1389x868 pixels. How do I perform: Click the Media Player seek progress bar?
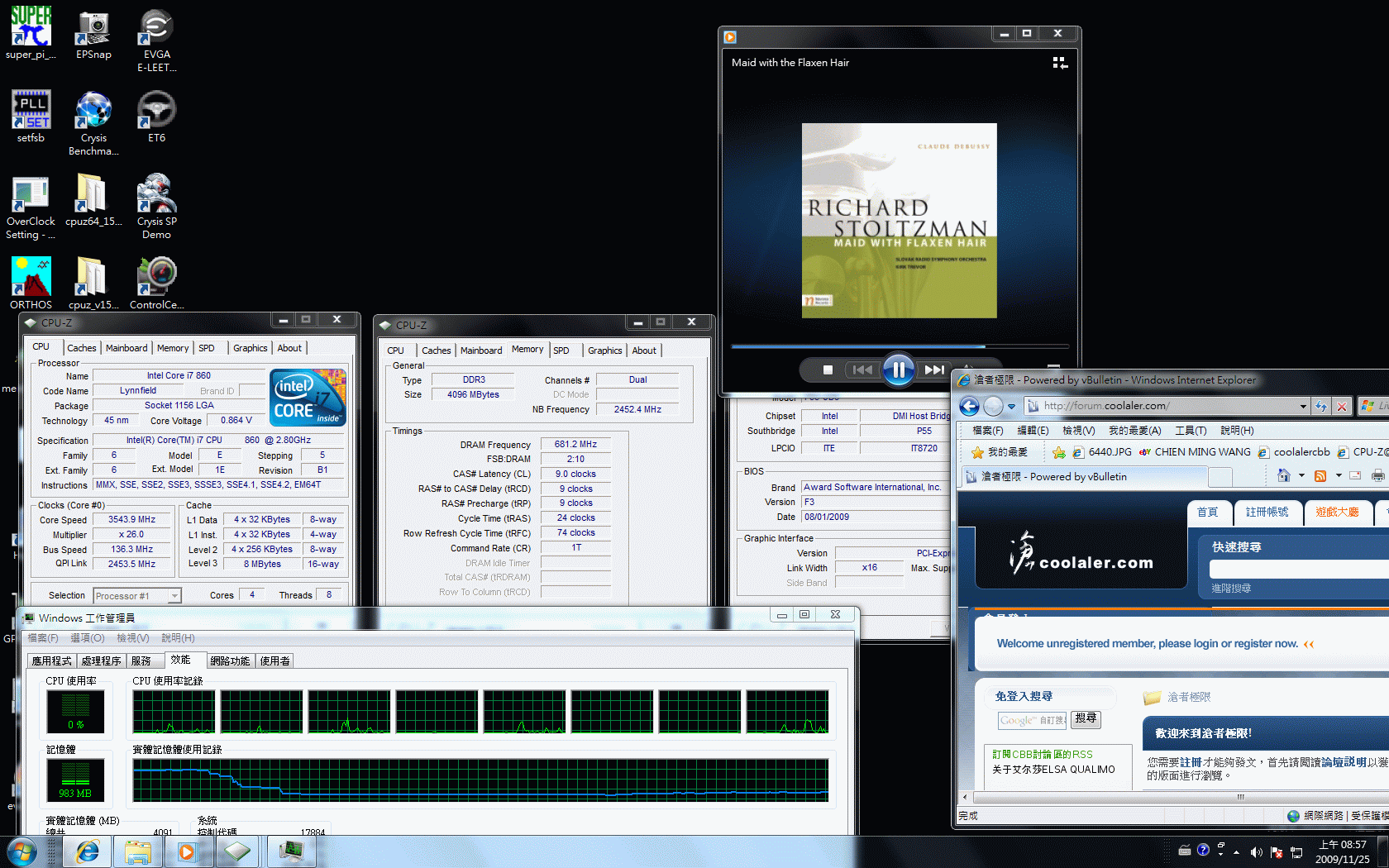click(900, 346)
